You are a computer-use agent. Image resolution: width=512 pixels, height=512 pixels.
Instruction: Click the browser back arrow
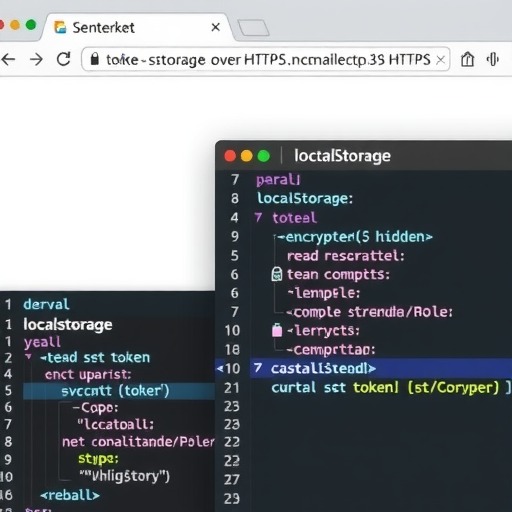[8, 60]
